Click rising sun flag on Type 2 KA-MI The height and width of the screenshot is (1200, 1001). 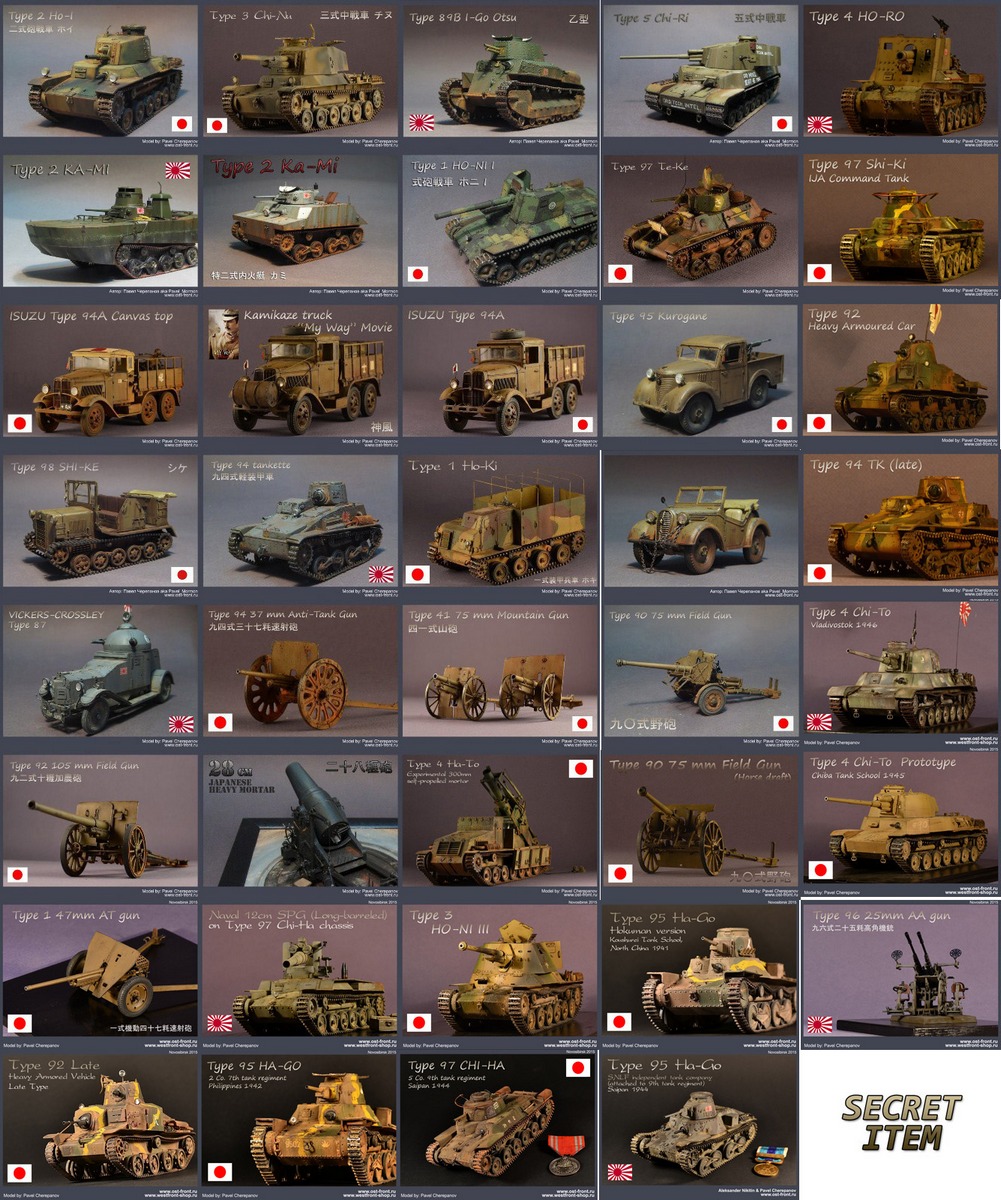pos(177,170)
